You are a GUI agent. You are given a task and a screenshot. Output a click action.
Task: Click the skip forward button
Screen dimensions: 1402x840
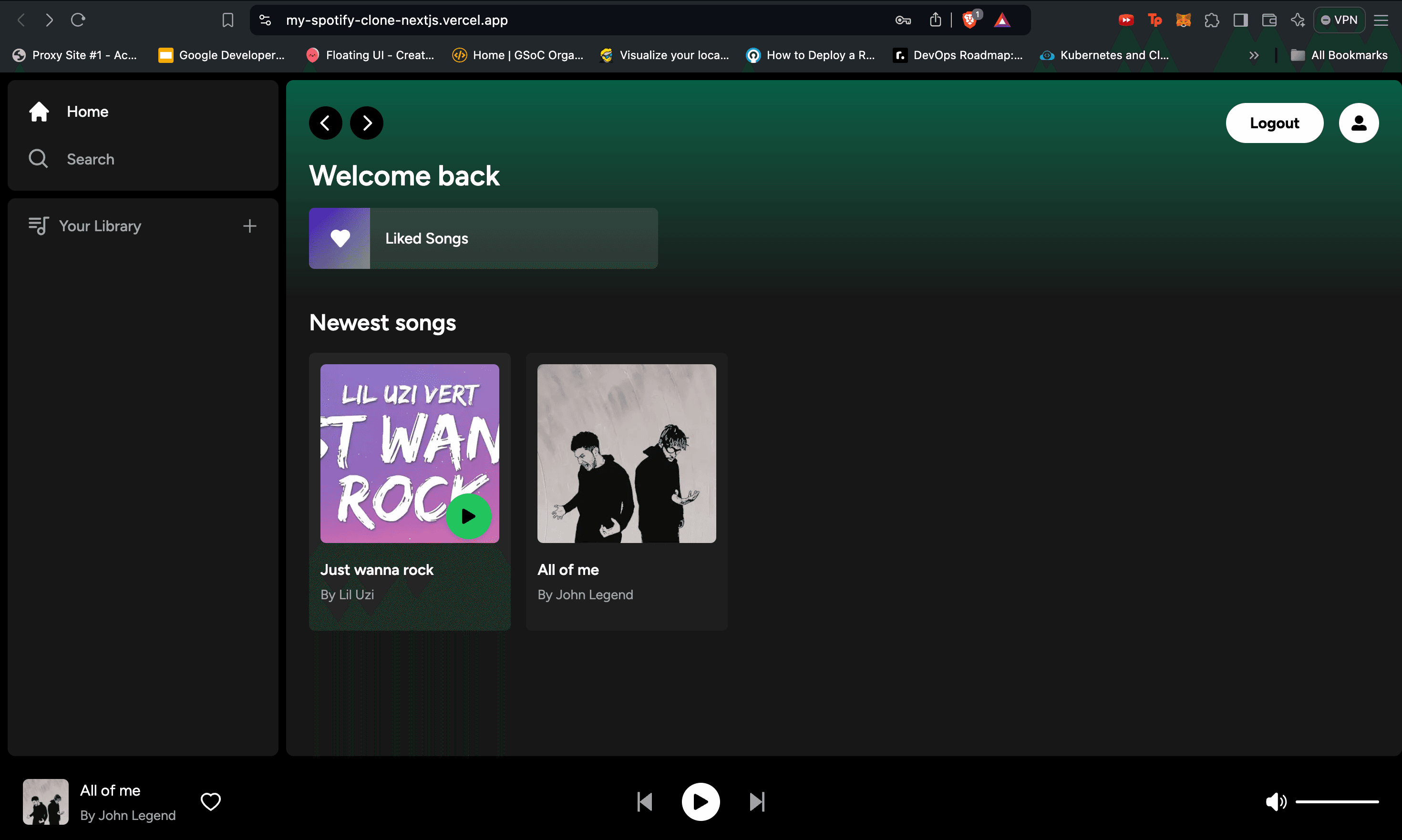pyautogui.click(x=757, y=801)
